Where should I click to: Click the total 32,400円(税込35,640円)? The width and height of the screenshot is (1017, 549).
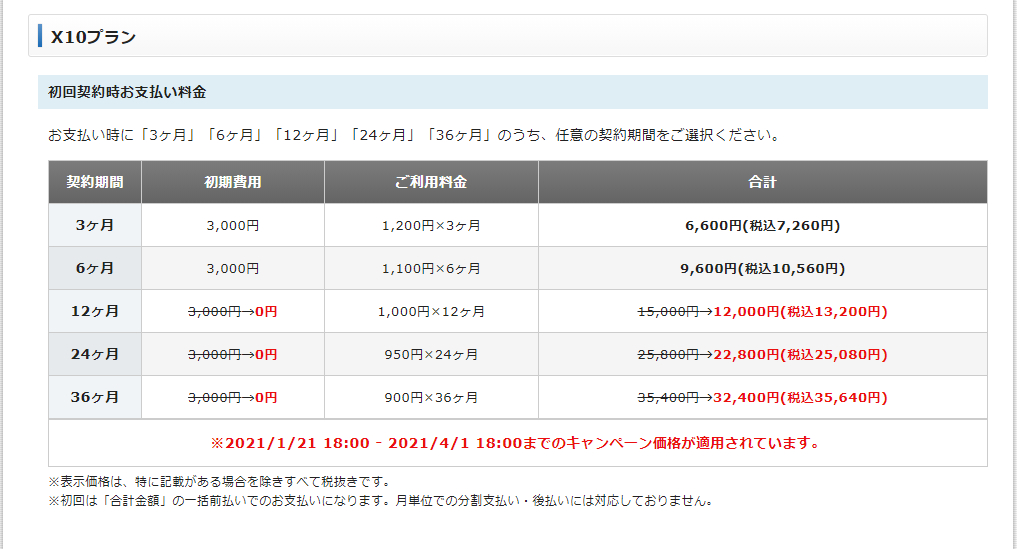(x=800, y=397)
